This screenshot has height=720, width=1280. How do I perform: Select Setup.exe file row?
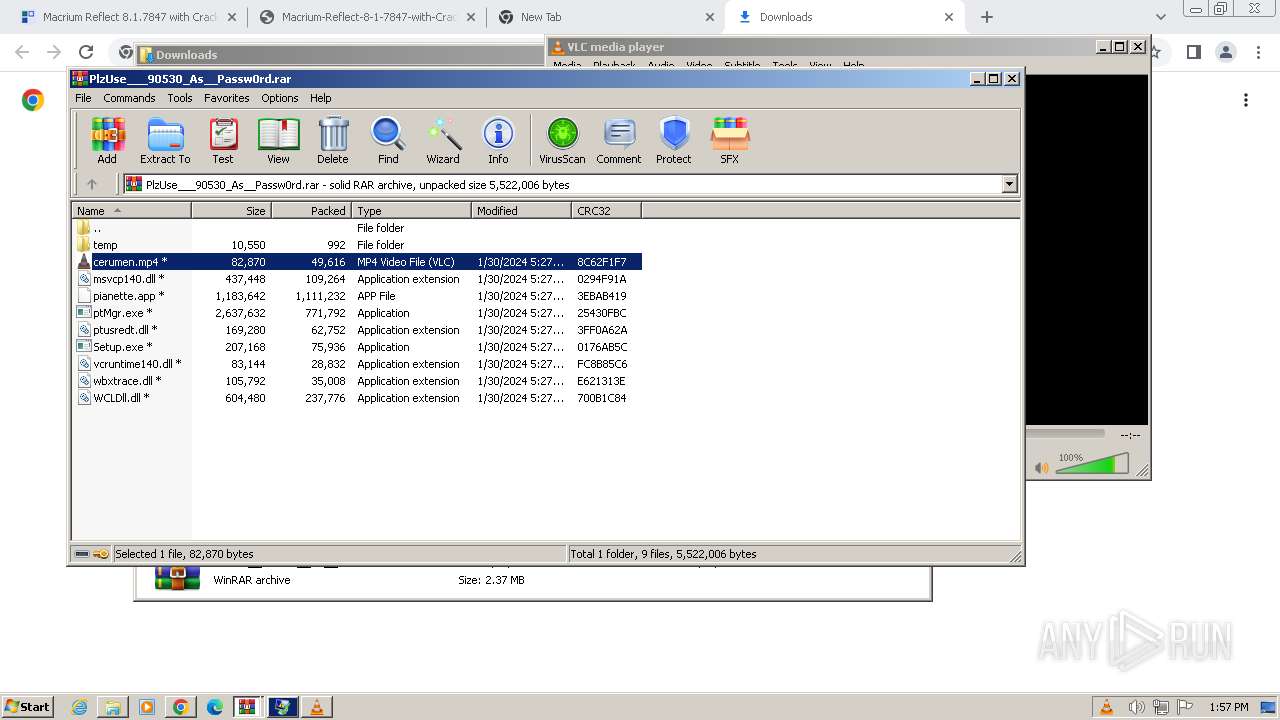357,347
